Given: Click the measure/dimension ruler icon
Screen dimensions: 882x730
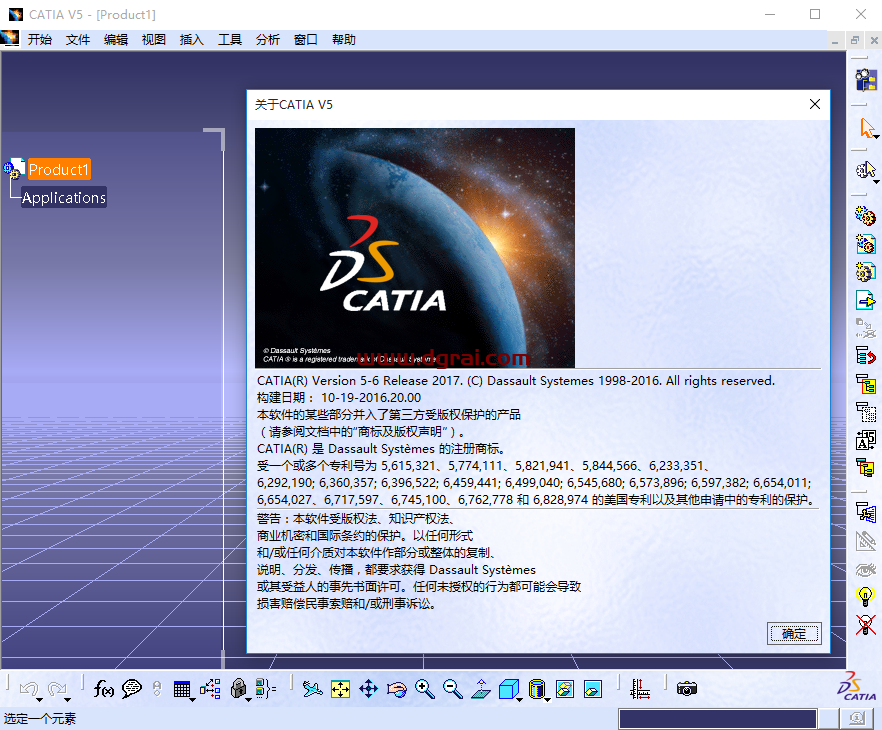Looking at the screenshot, I should (x=640, y=688).
